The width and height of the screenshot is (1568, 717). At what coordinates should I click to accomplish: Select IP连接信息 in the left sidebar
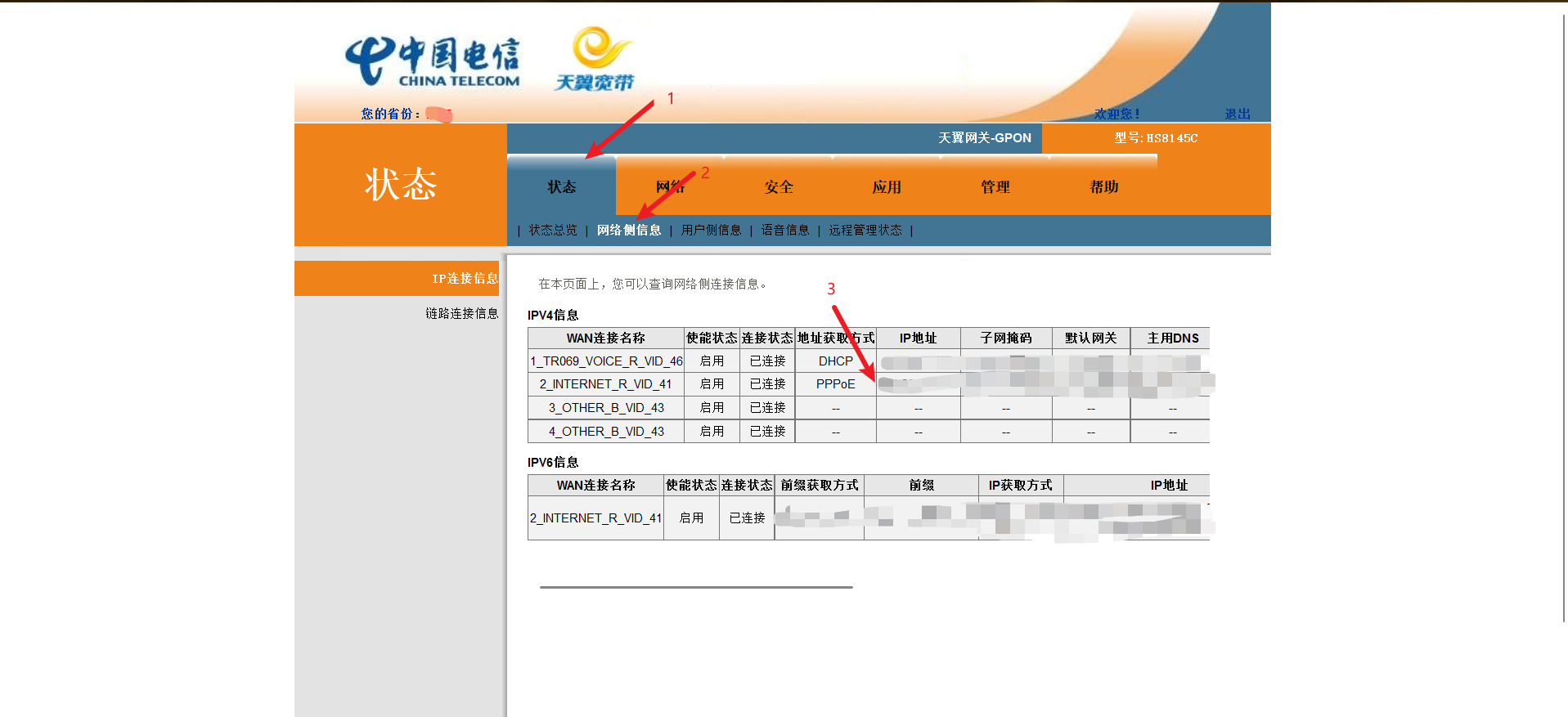[464, 279]
